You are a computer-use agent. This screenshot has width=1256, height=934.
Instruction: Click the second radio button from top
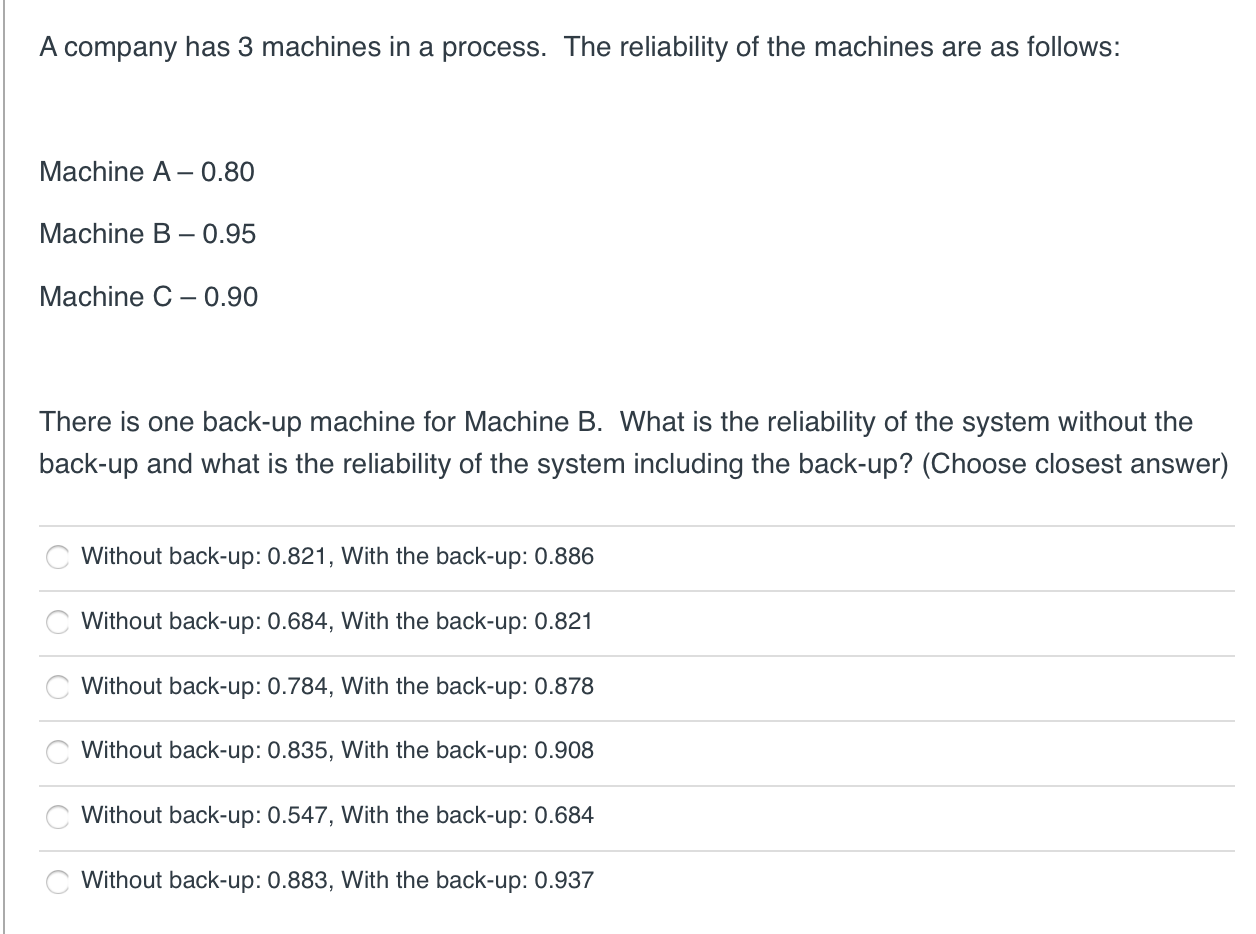pos(58,622)
